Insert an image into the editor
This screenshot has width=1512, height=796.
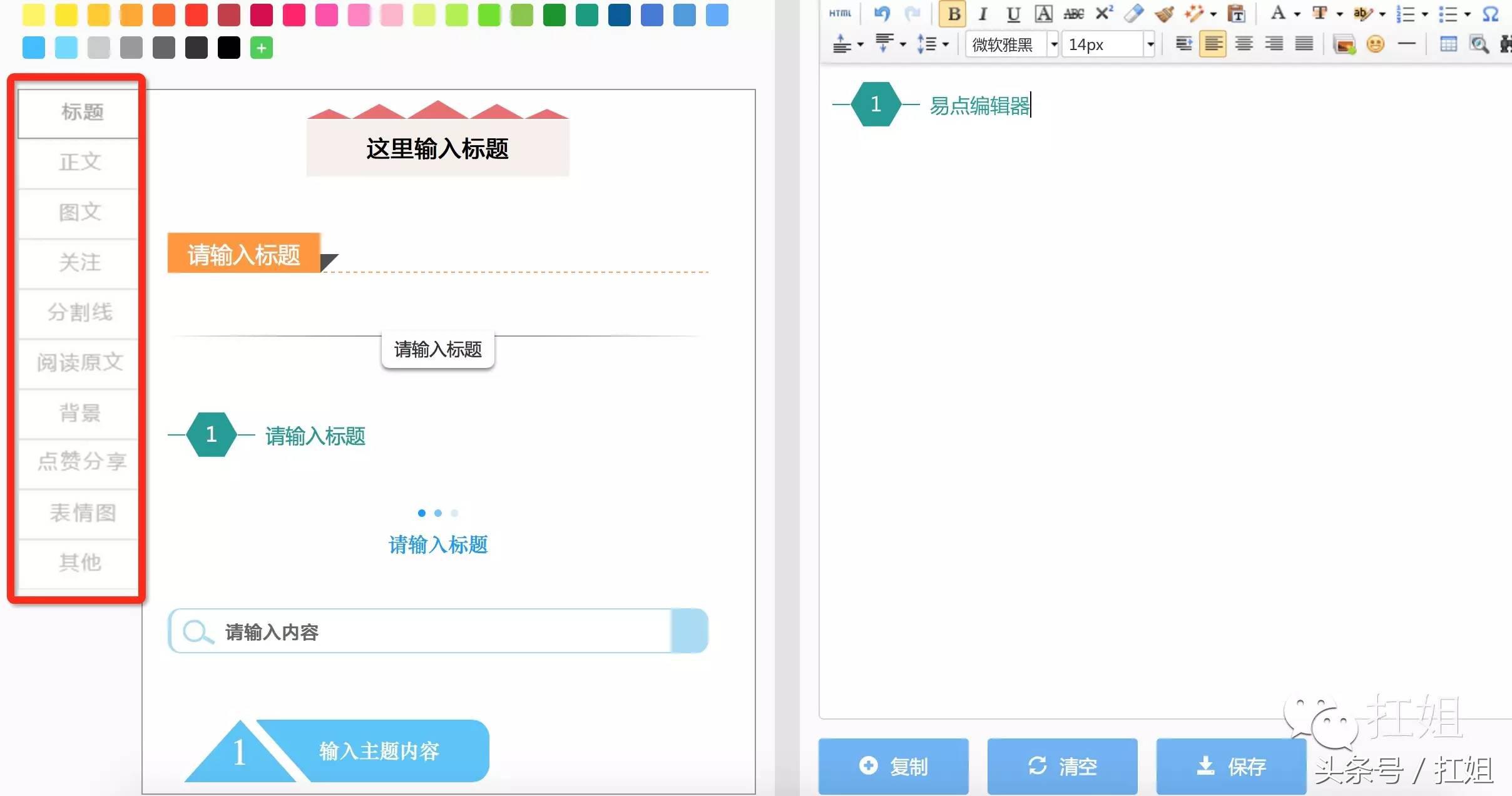[x=1344, y=44]
